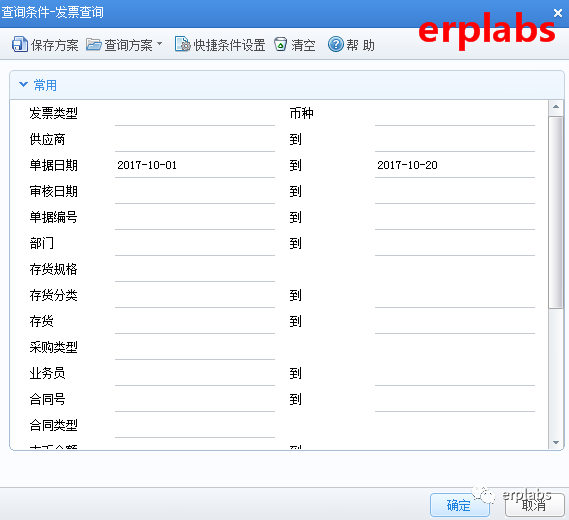Click the vertical scrollbar thumb
The width and height of the screenshot is (569, 520).
click(556, 212)
